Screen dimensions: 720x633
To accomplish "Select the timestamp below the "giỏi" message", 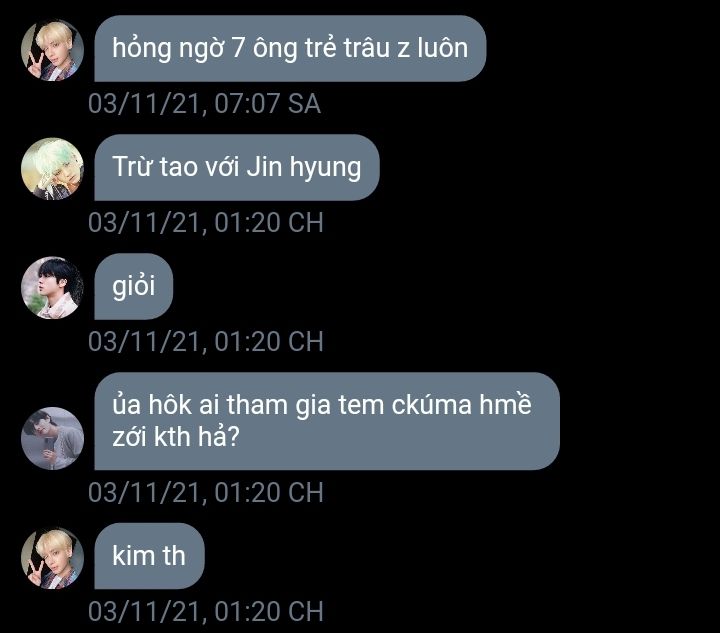I will (206, 342).
